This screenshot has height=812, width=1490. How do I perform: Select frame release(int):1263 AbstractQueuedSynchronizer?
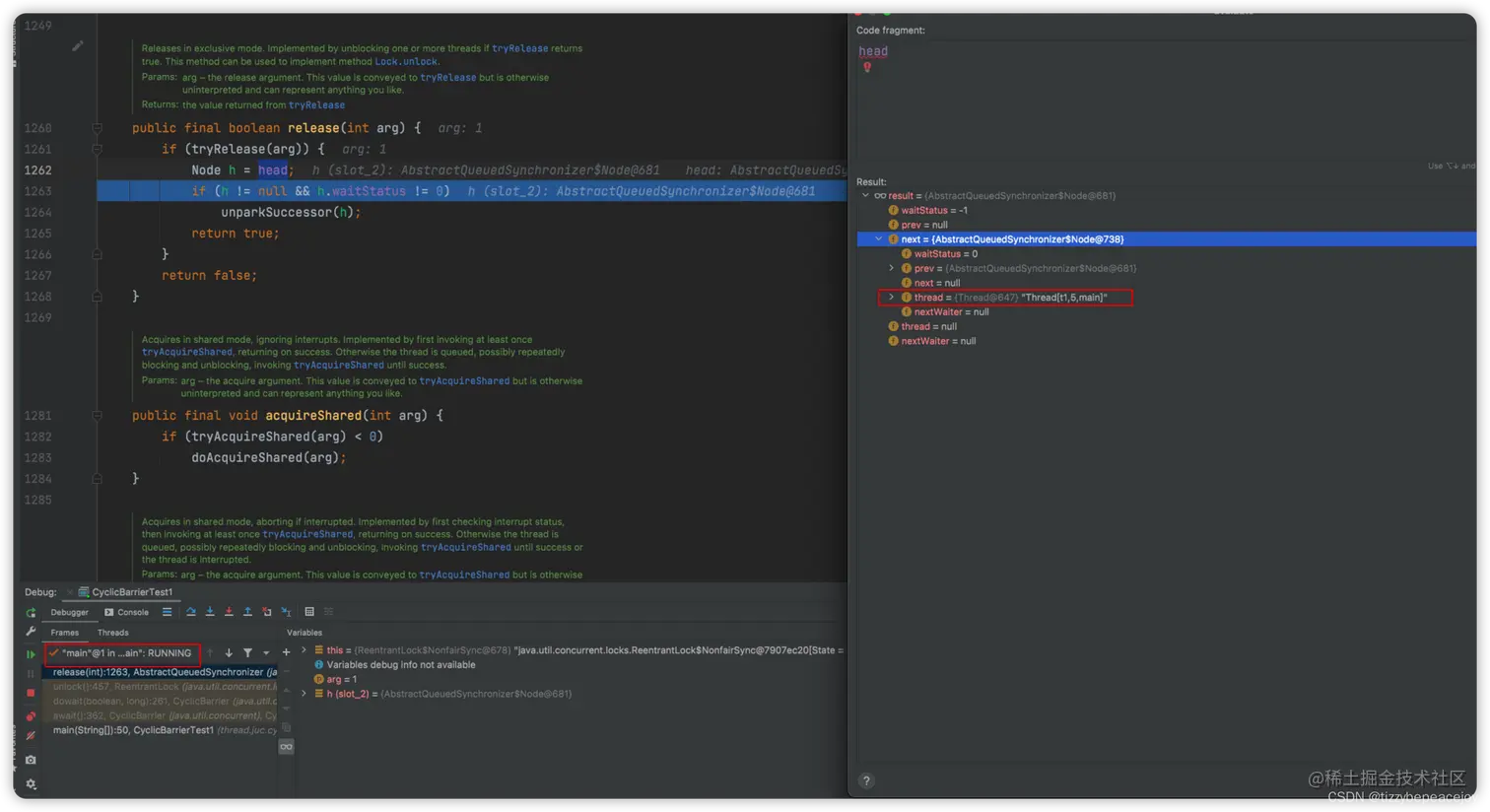[164, 672]
